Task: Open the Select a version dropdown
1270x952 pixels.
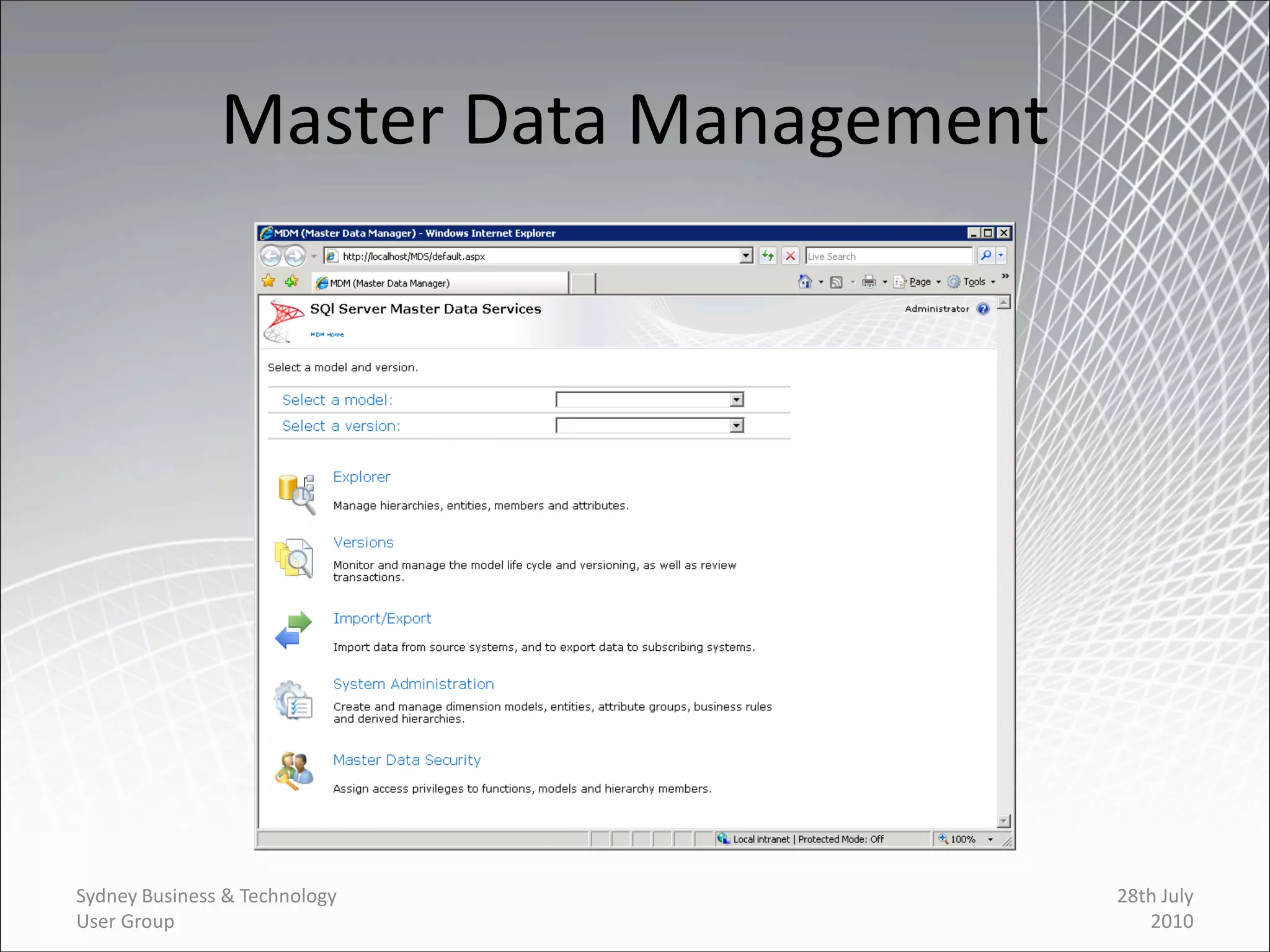Action: coord(650,426)
